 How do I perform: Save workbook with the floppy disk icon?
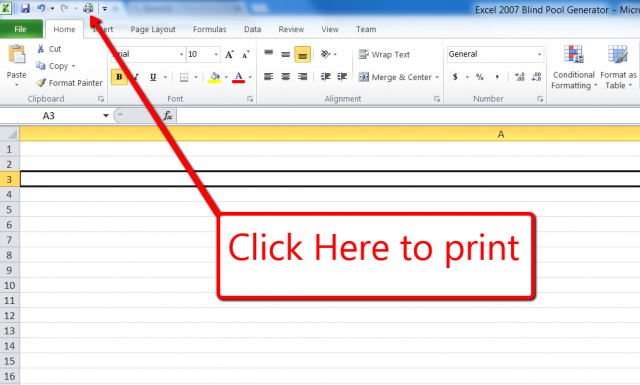tap(25, 8)
